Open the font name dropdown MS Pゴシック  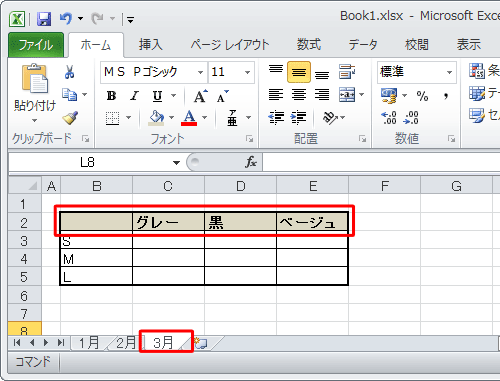pos(200,72)
